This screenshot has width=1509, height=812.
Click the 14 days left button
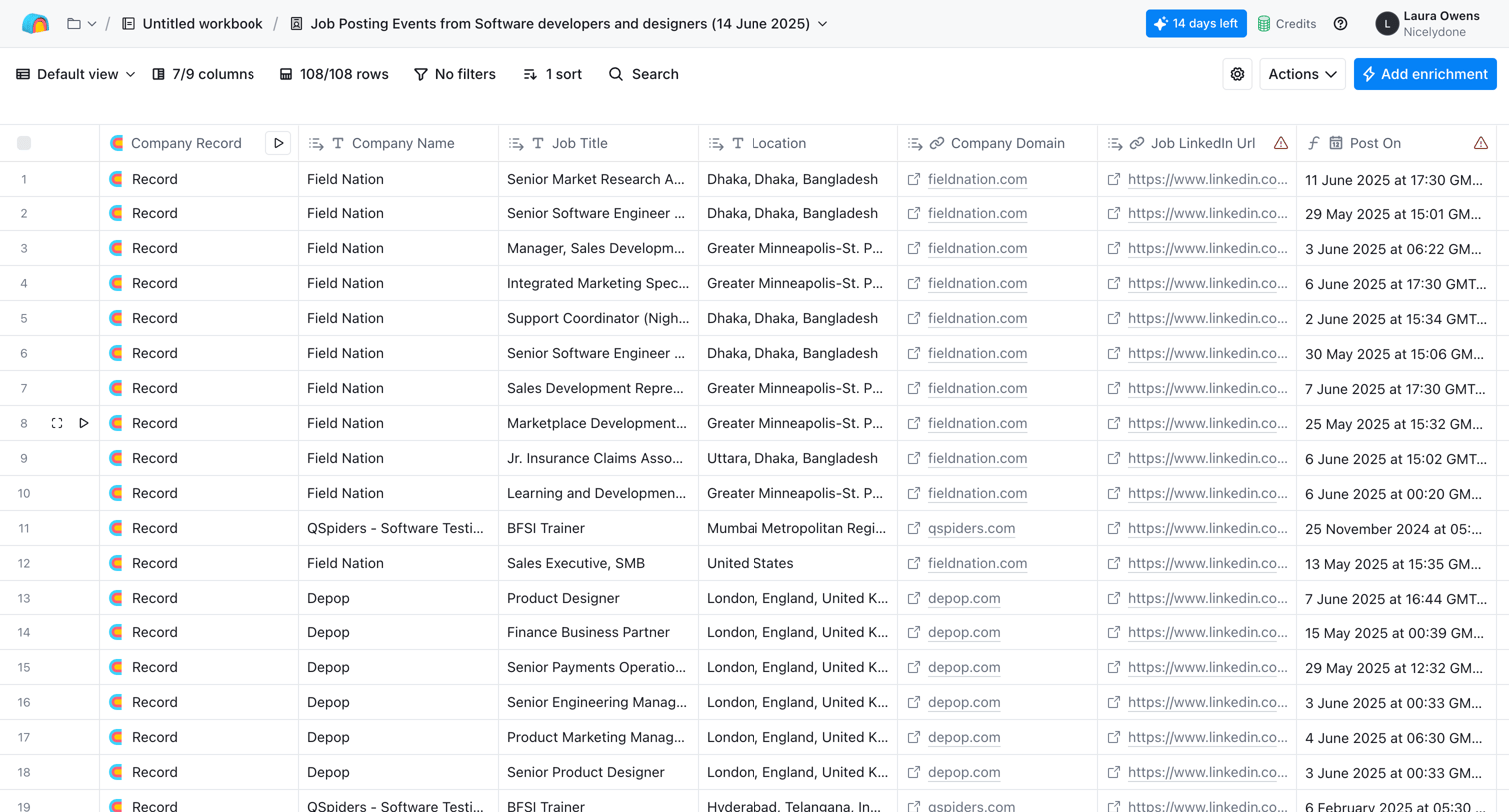1196,23
